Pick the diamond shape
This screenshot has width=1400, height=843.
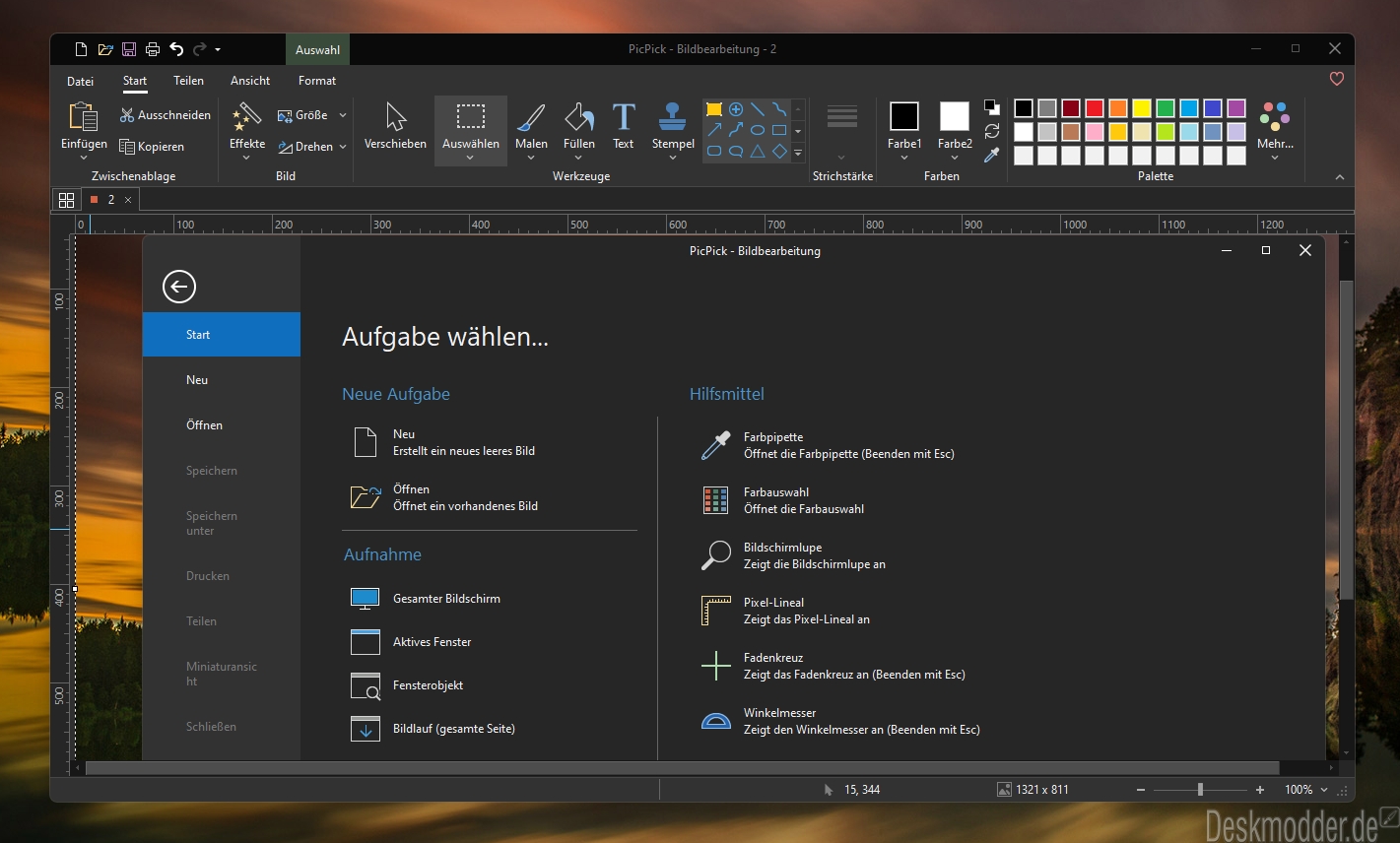779,152
